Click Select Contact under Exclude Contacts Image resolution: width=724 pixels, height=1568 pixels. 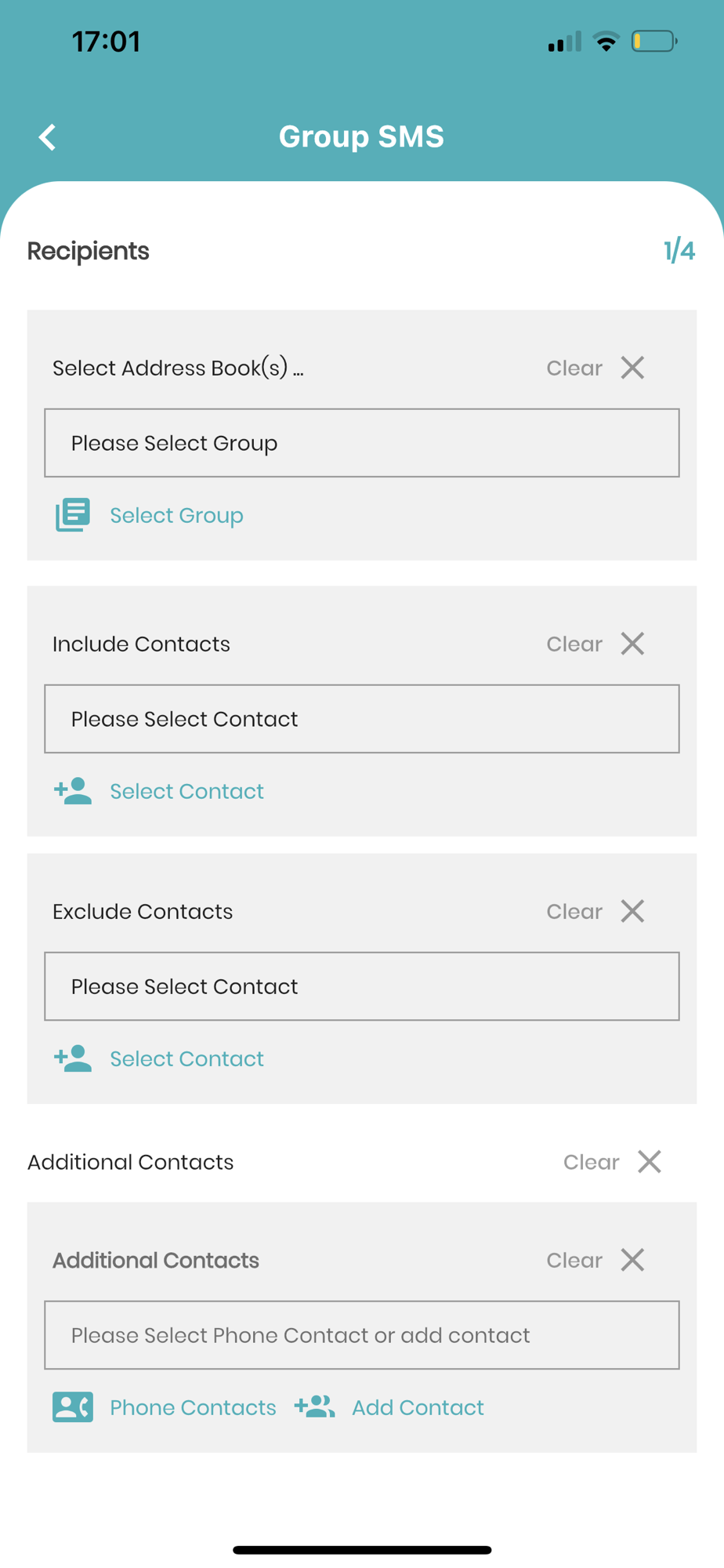(186, 1058)
